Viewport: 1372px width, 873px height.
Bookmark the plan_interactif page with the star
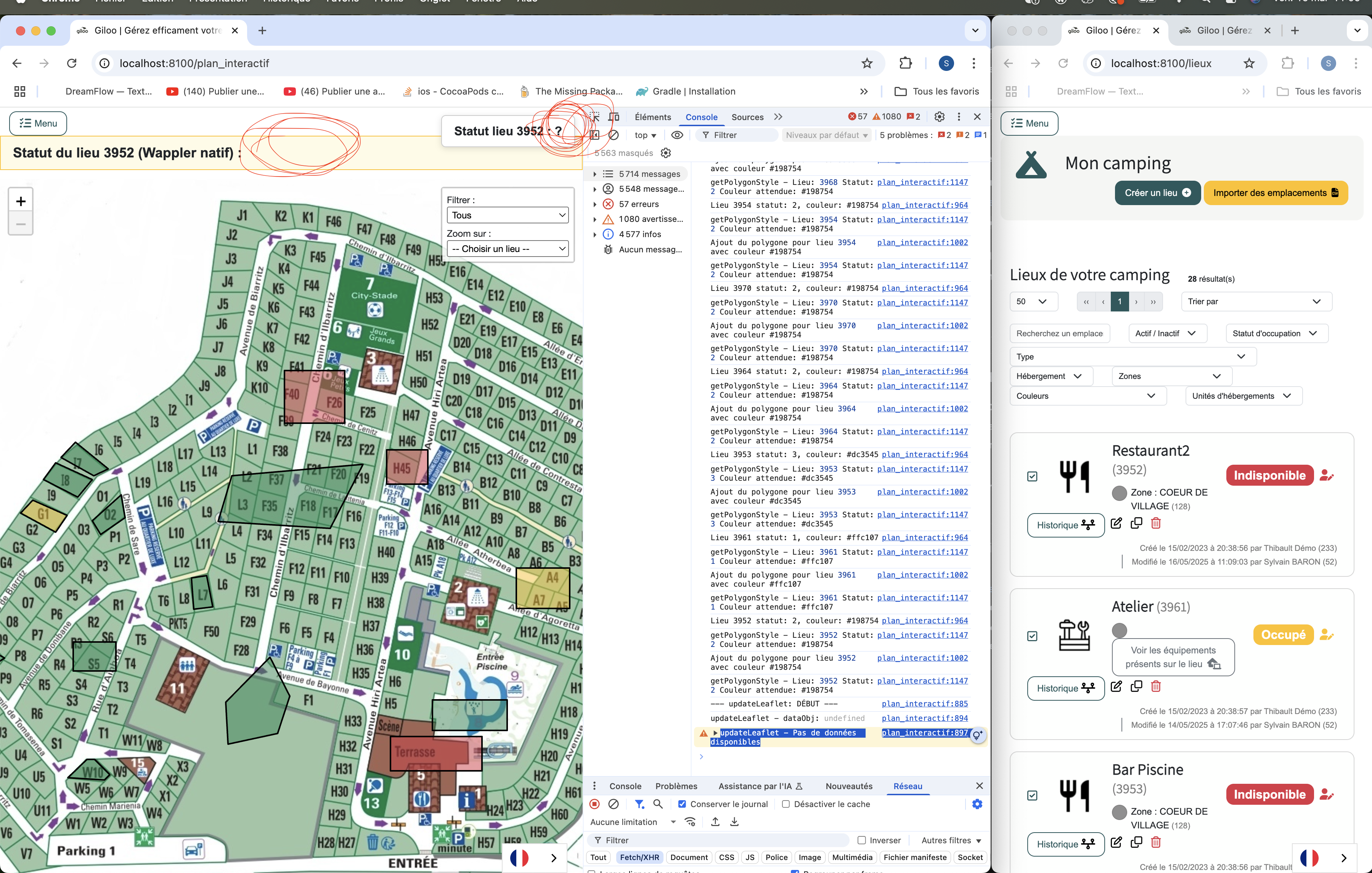coord(867,63)
